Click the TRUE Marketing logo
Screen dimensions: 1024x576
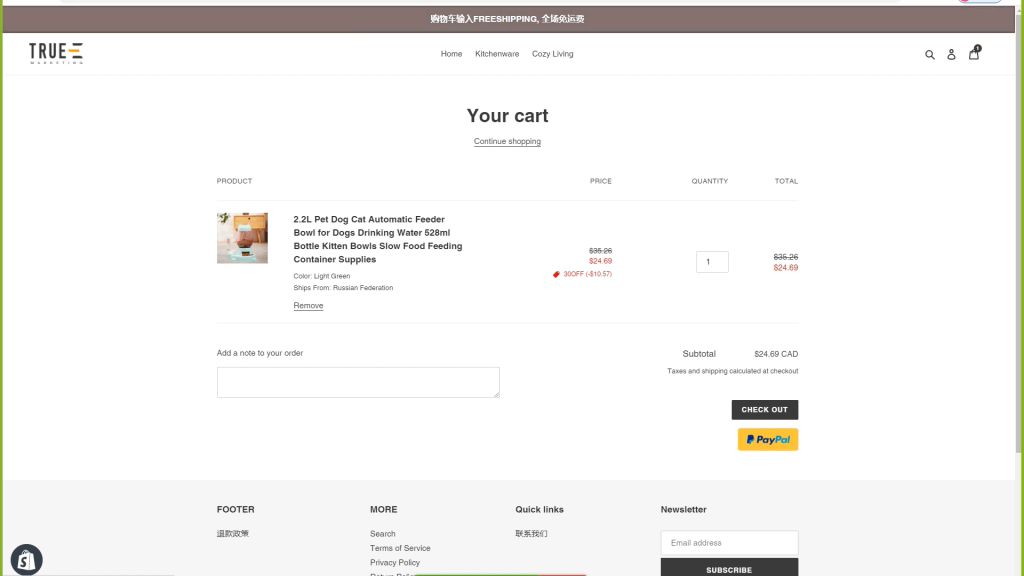coord(56,52)
